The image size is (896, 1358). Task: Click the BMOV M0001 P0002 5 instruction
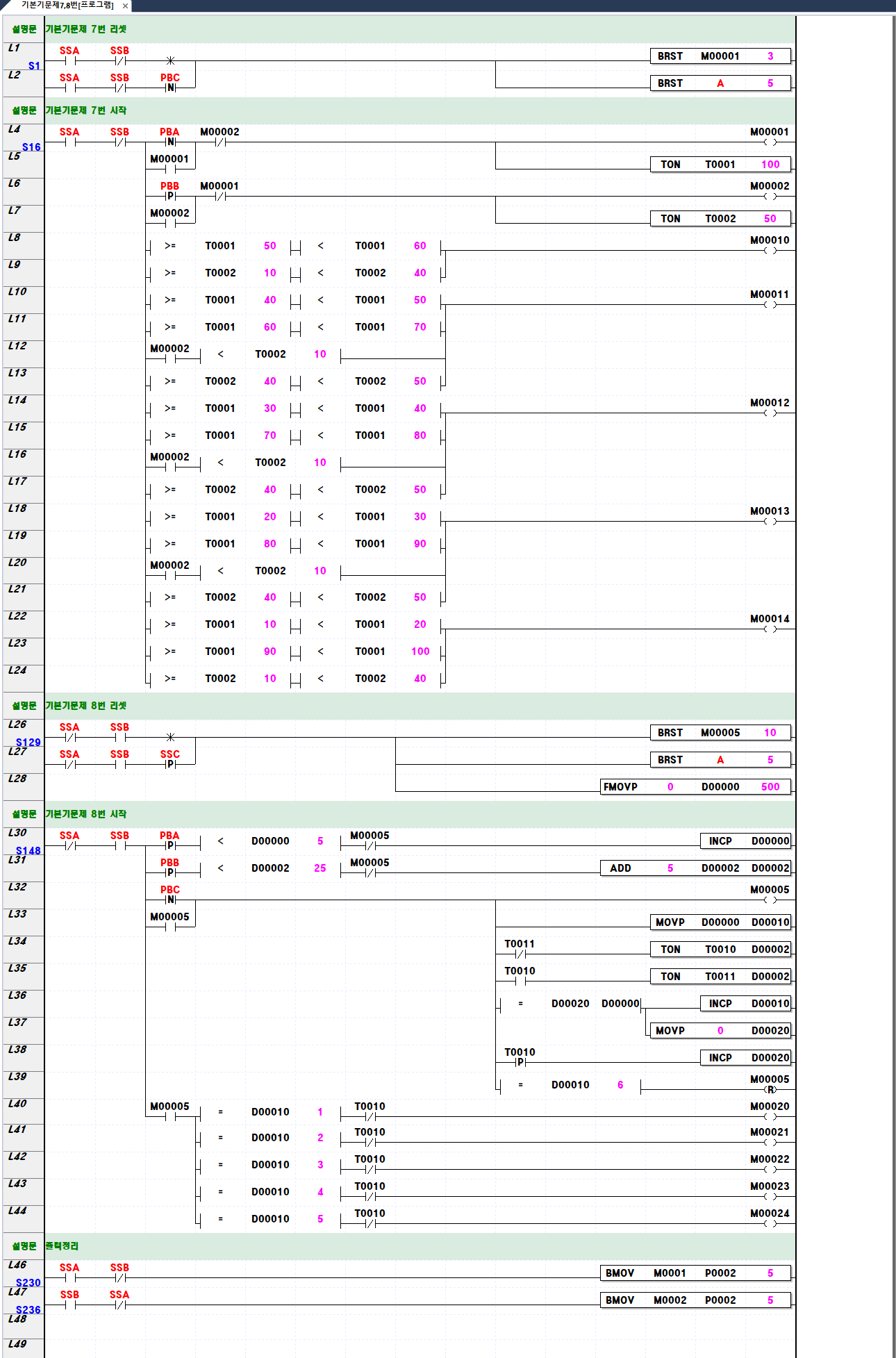tap(695, 1273)
